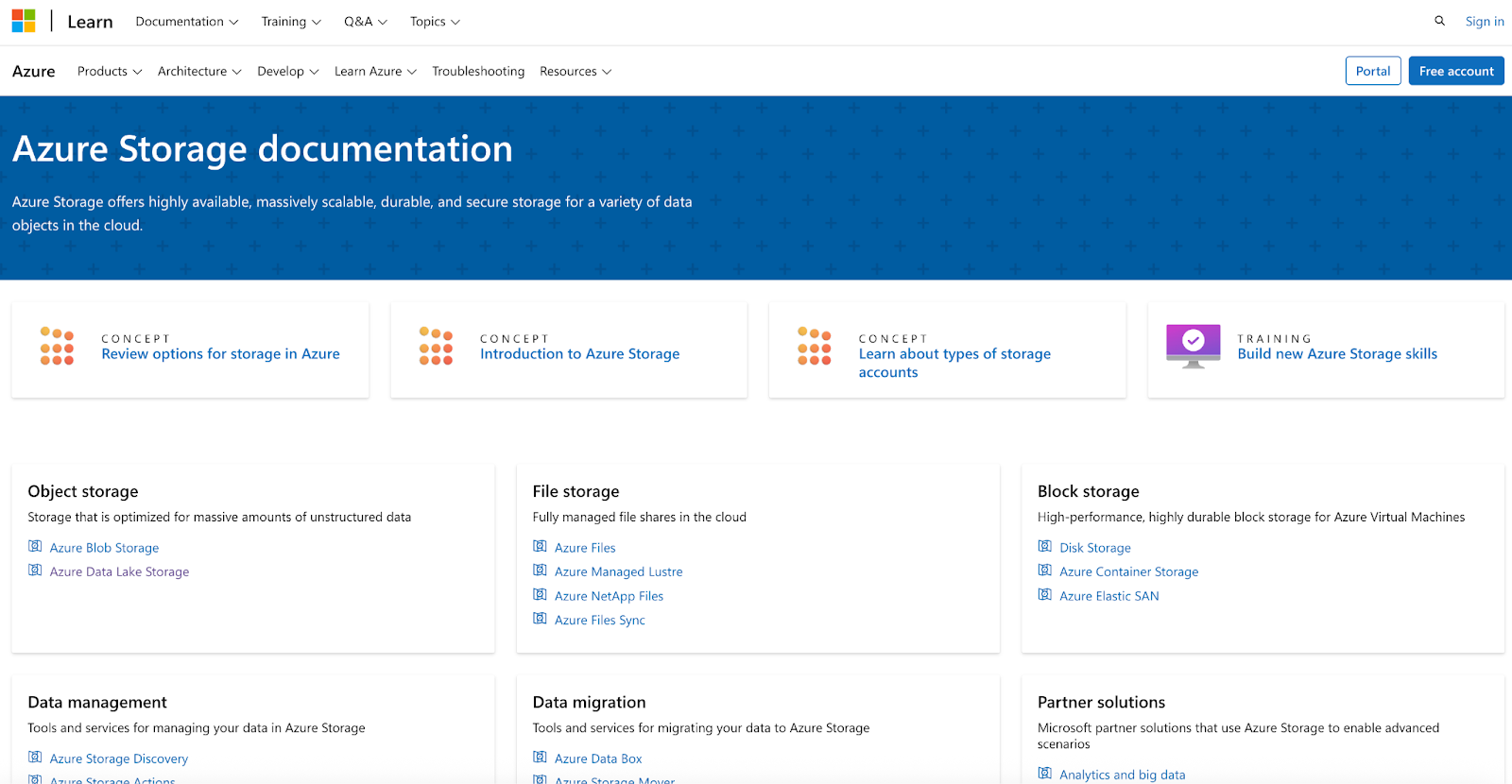
Task: Open the Azure Files Sync link
Action: click(600, 620)
